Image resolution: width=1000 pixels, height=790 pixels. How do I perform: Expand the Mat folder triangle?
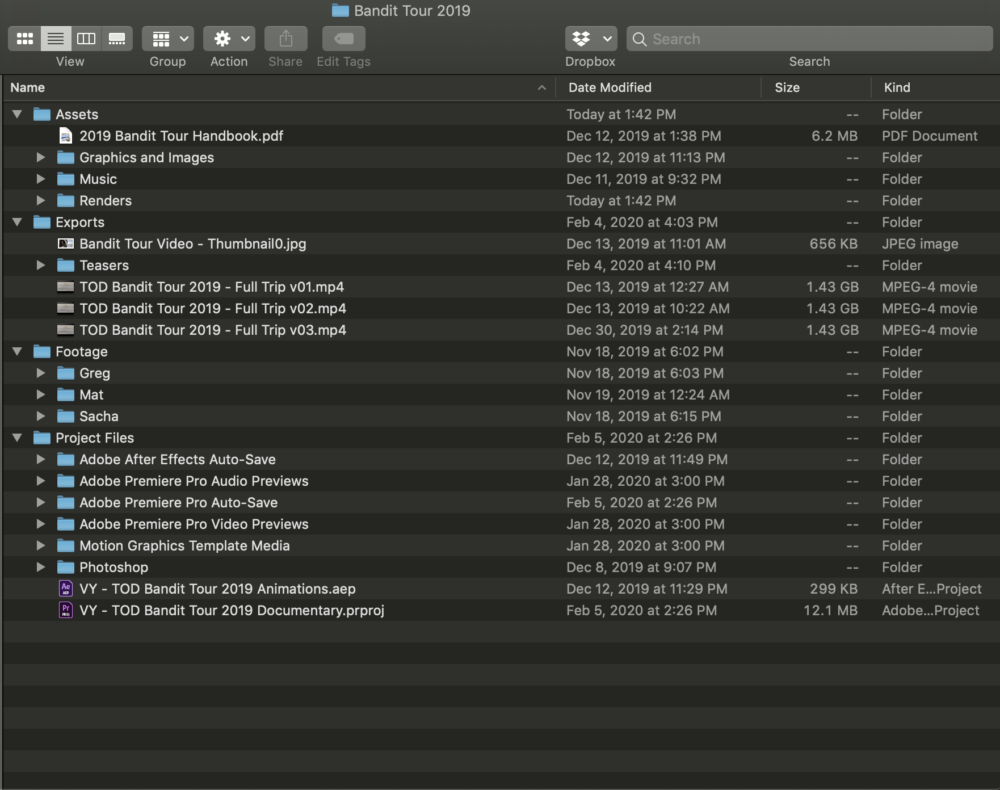[41, 395]
